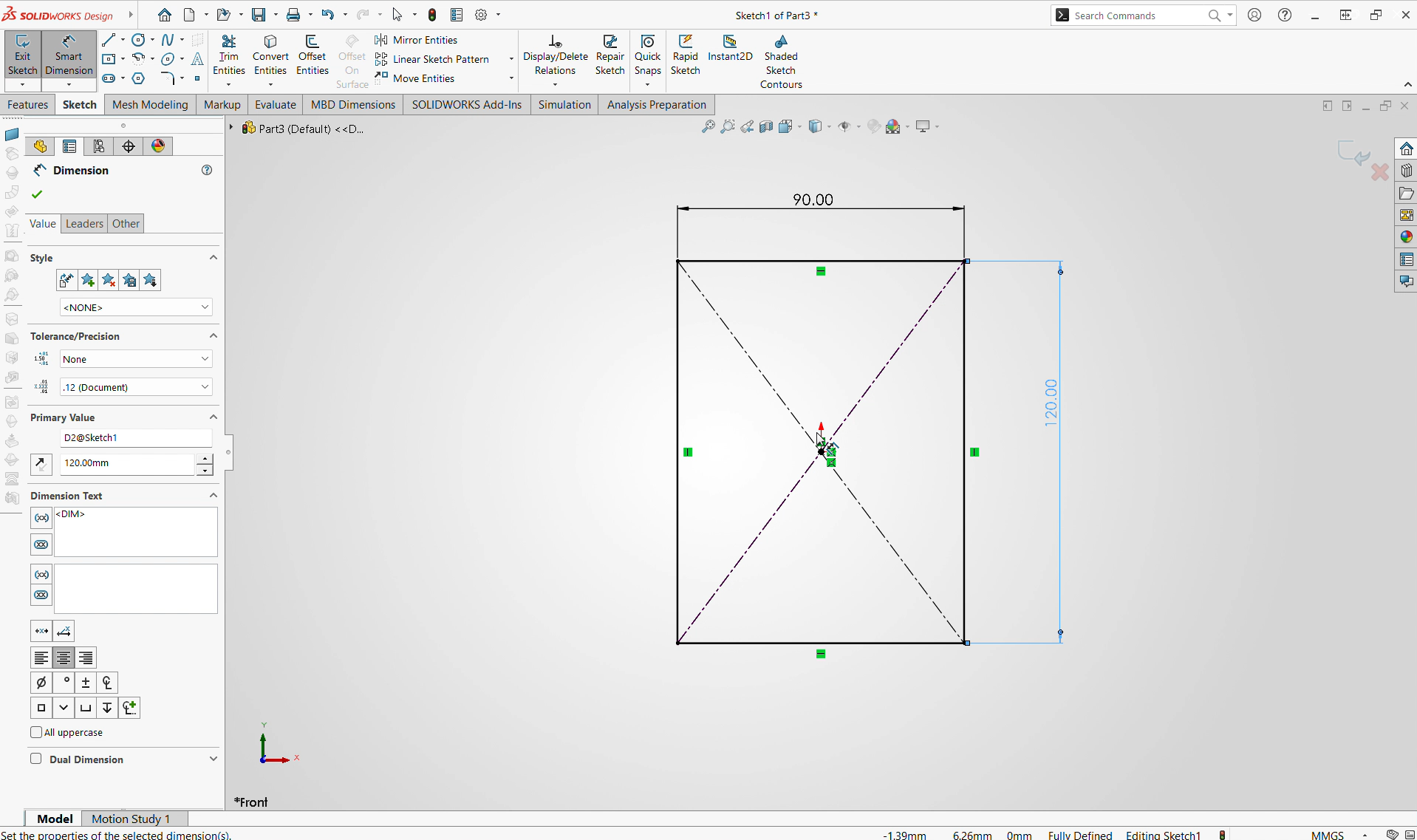Open the Style dropdown showing NONE

tap(136, 307)
